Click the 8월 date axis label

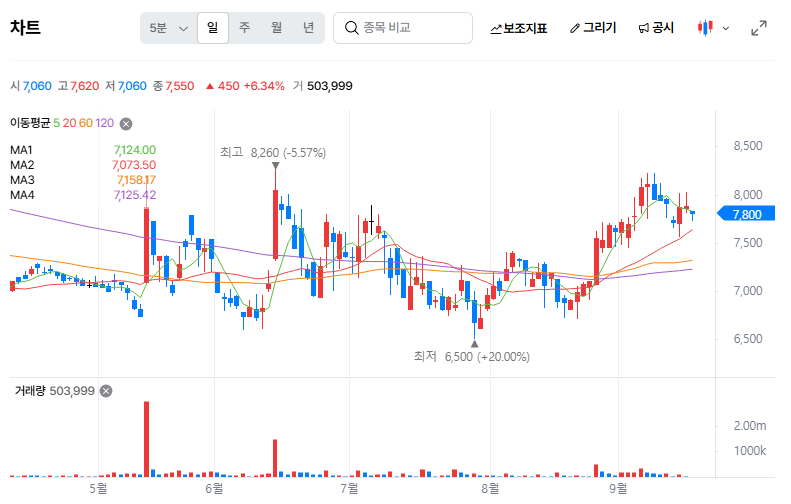pos(490,488)
